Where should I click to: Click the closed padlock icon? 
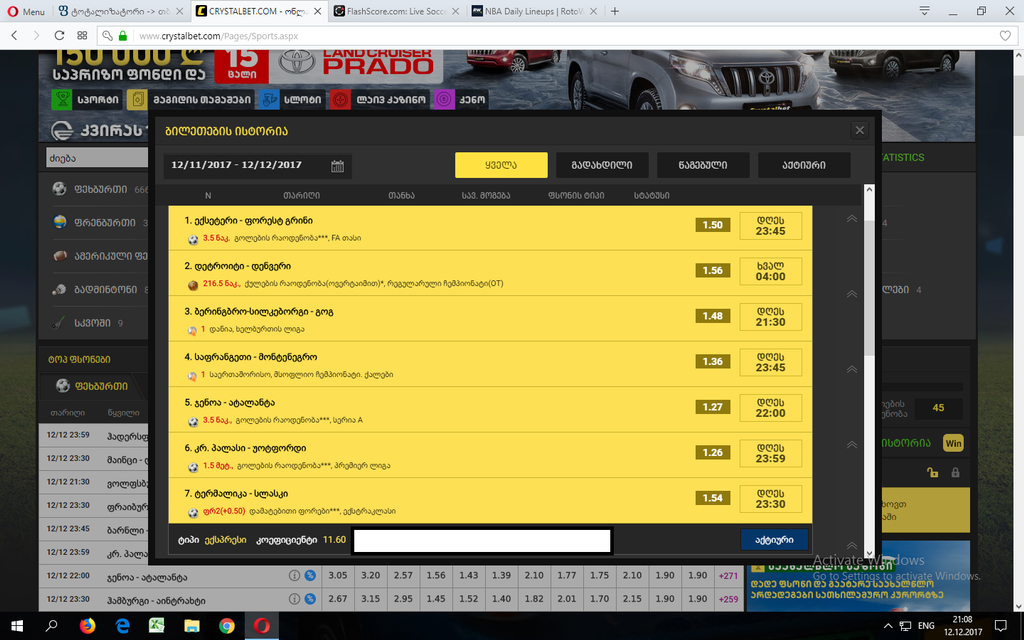tap(955, 472)
